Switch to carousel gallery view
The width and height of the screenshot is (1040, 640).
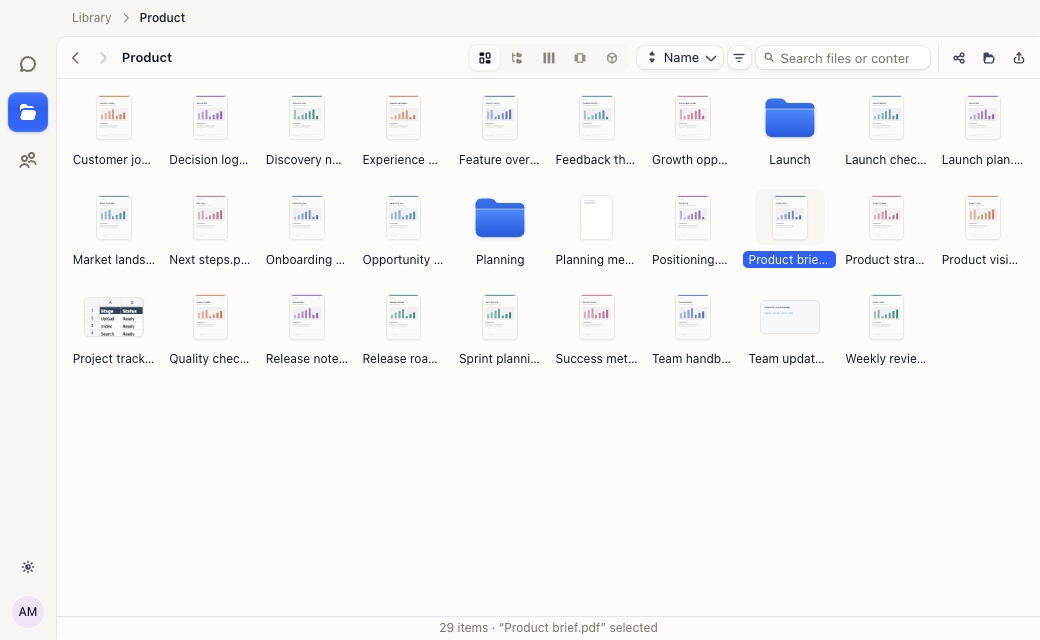point(580,58)
